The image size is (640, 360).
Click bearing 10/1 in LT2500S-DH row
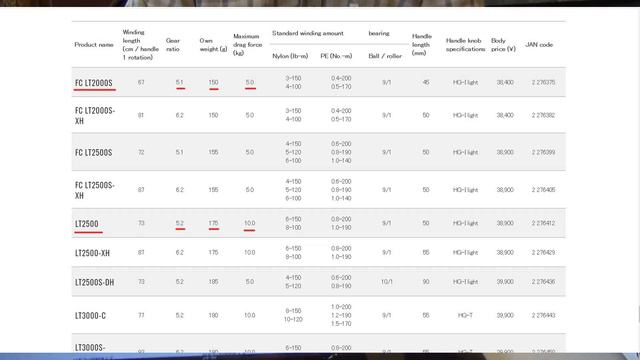(x=387, y=282)
